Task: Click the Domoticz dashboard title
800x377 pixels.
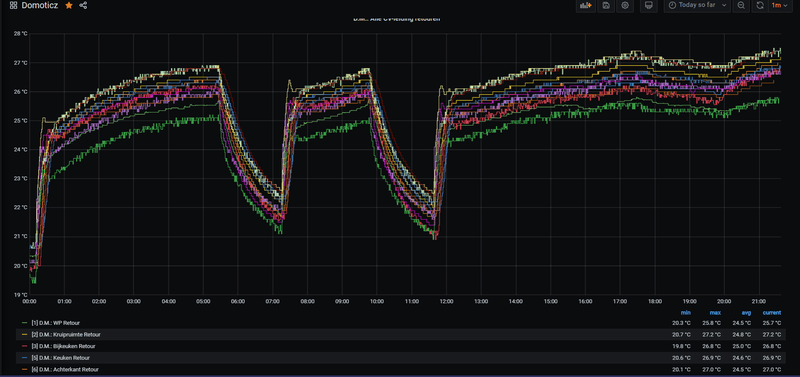Action: point(41,5)
